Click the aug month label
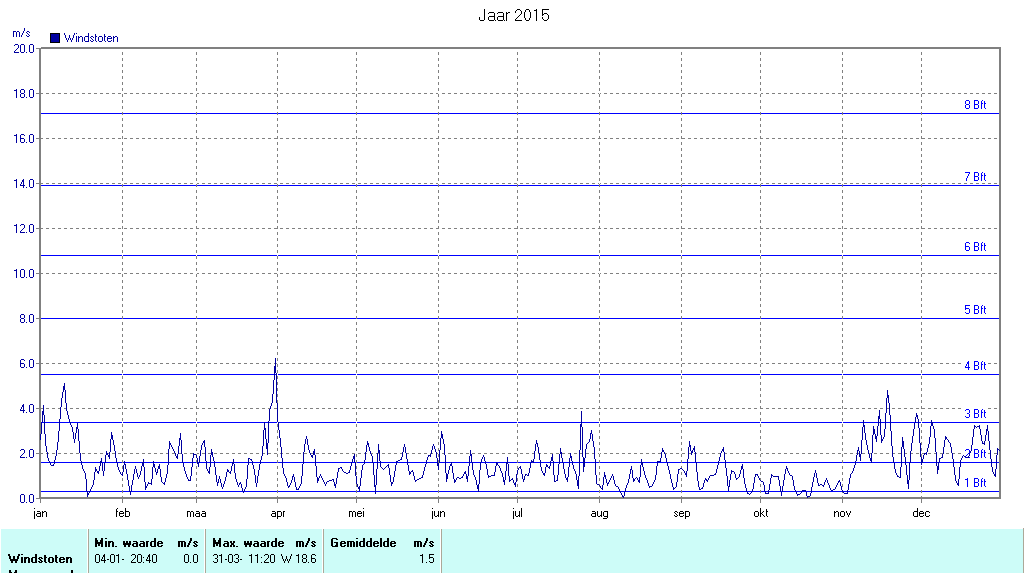The image size is (1024, 573). pyautogui.click(x=600, y=513)
